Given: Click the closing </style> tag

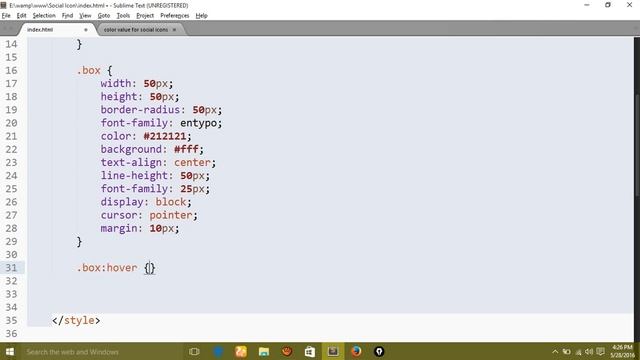Looking at the screenshot, I should [x=76, y=320].
